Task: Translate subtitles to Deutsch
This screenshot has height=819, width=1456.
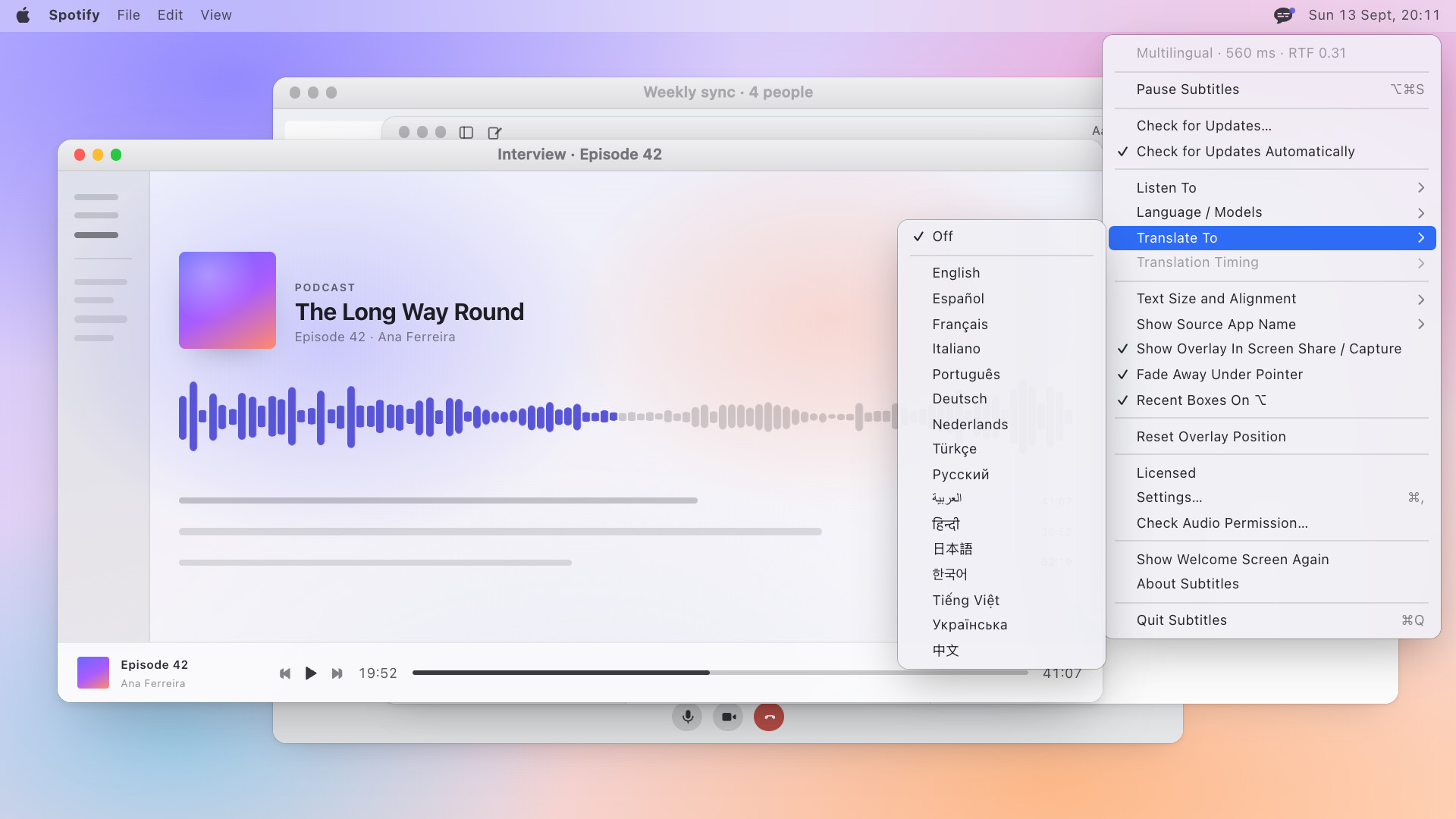Action: point(1001,399)
